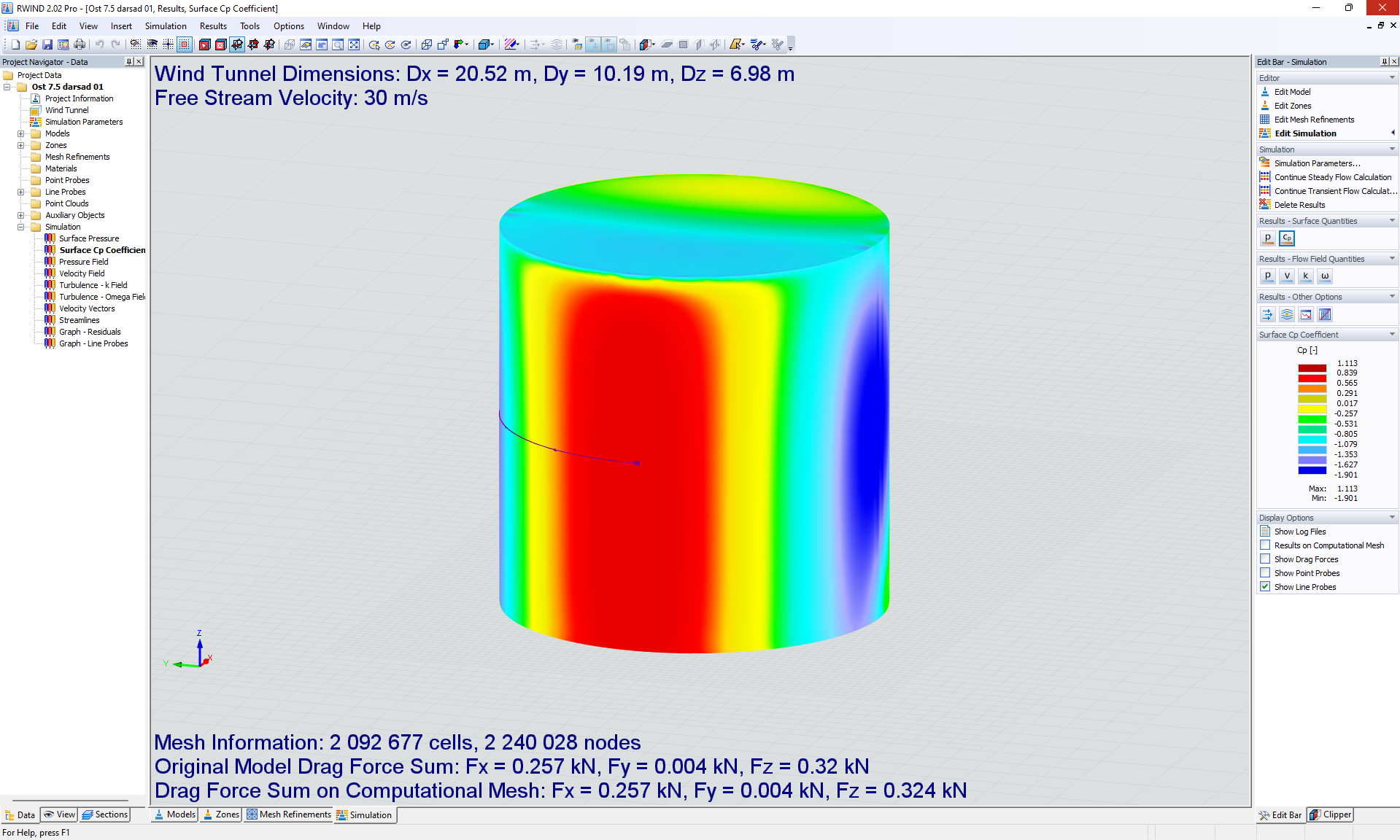Switch to the Mesh Refinements tab
Image resolution: width=1400 pixels, height=840 pixels.
[x=289, y=814]
